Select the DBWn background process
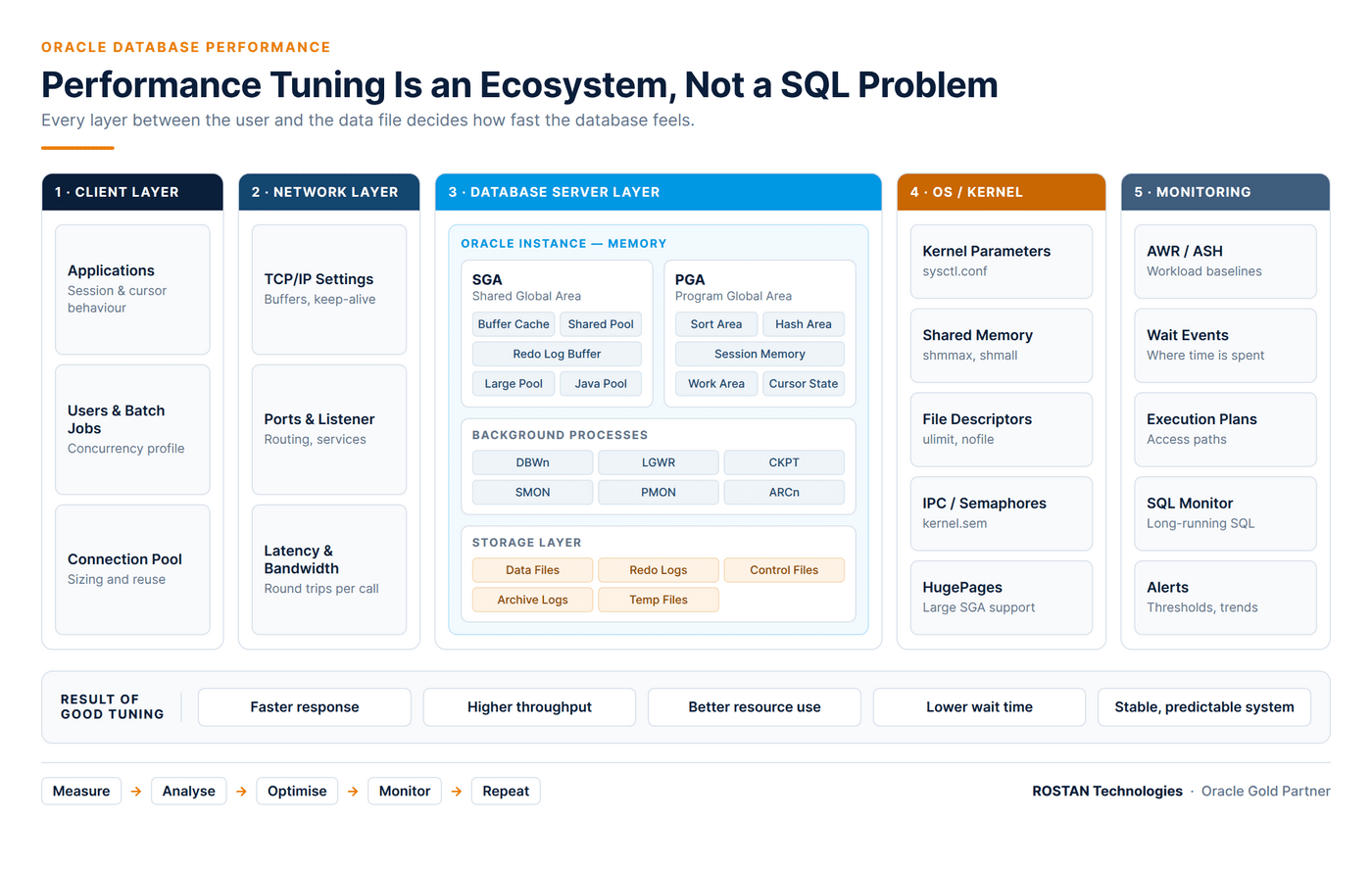The image size is (1372, 869). (x=532, y=462)
